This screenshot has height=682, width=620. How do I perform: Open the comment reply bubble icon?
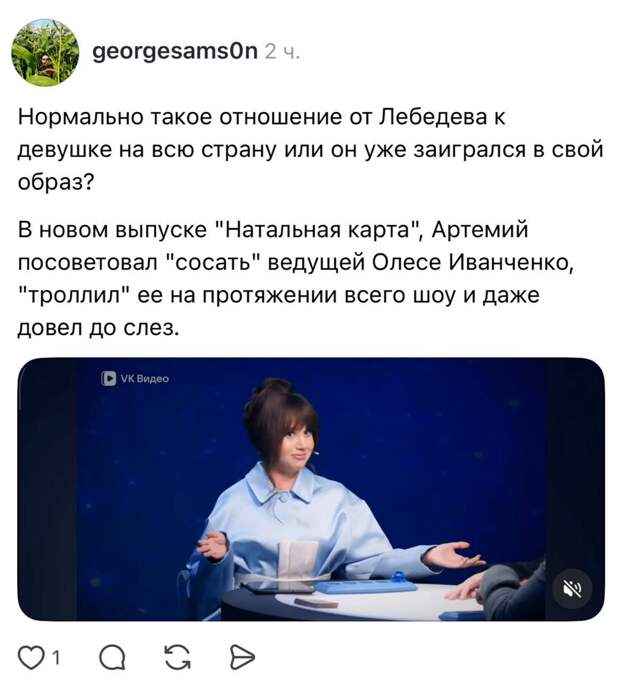(113, 656)
